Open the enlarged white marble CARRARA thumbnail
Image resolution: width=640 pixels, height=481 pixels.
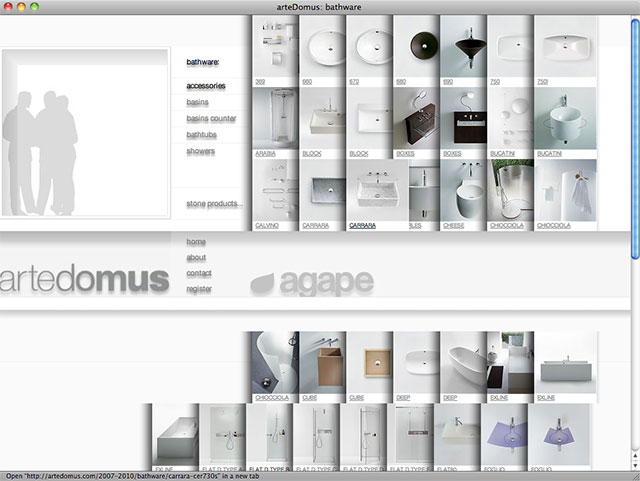click(x=378, y=190)
